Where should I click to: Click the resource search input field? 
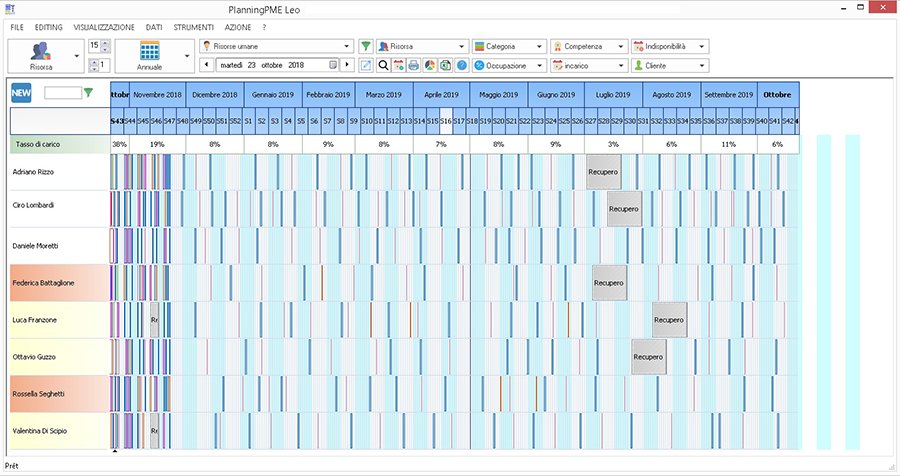pos(62,93)
